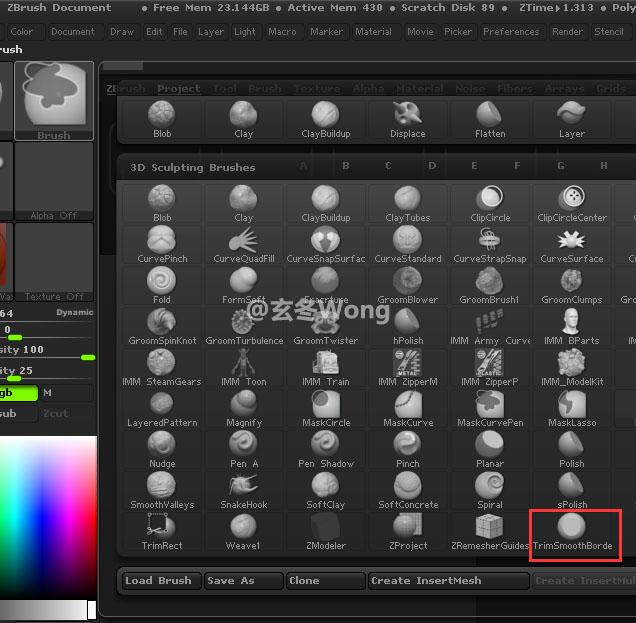Image resolution: width=636 pixels, height=623 pixels.
Task: Select the GroomBlower brush
Action: pos(408,286)
